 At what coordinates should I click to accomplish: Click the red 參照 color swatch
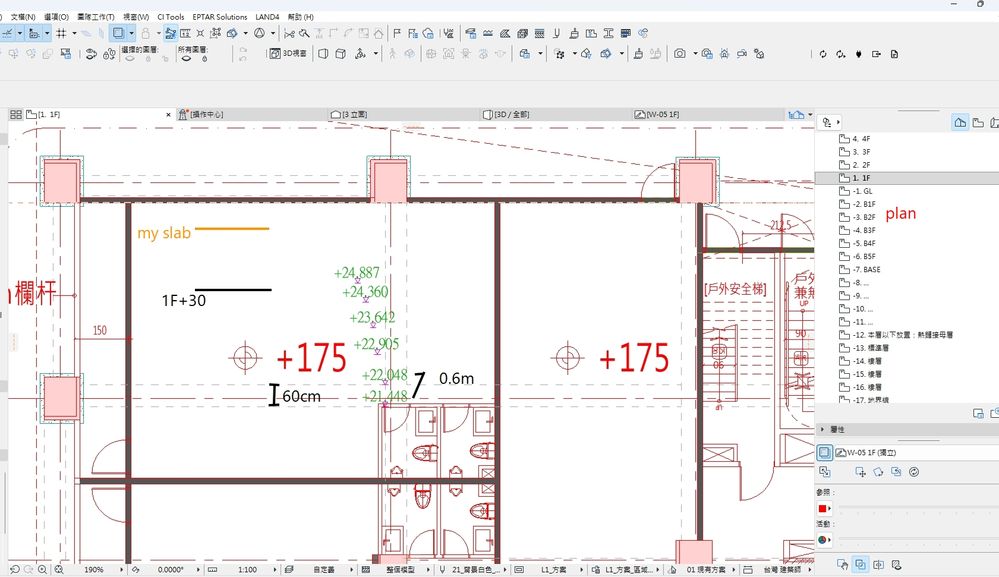823,508
